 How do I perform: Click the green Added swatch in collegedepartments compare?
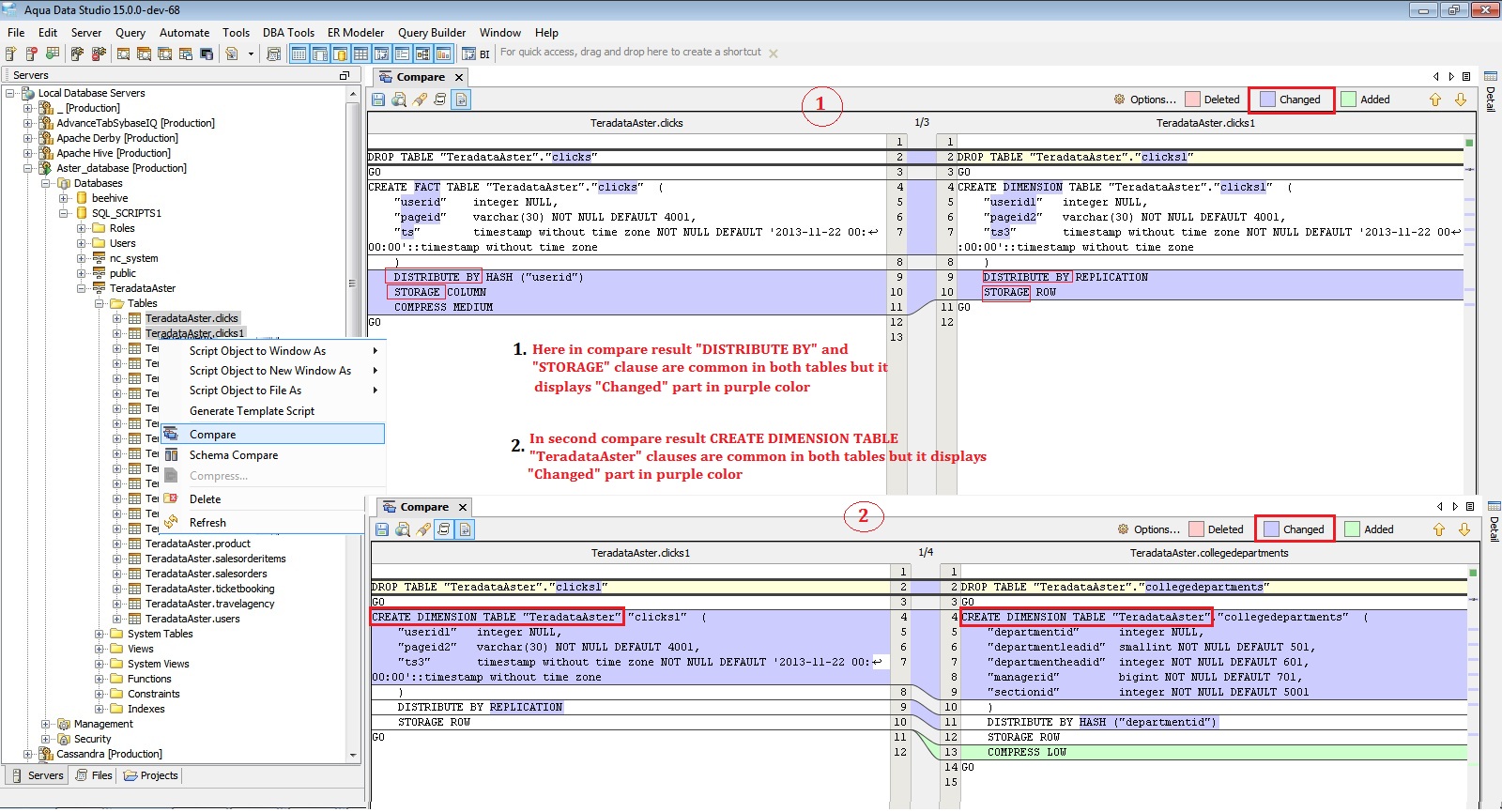[1352, 529]
